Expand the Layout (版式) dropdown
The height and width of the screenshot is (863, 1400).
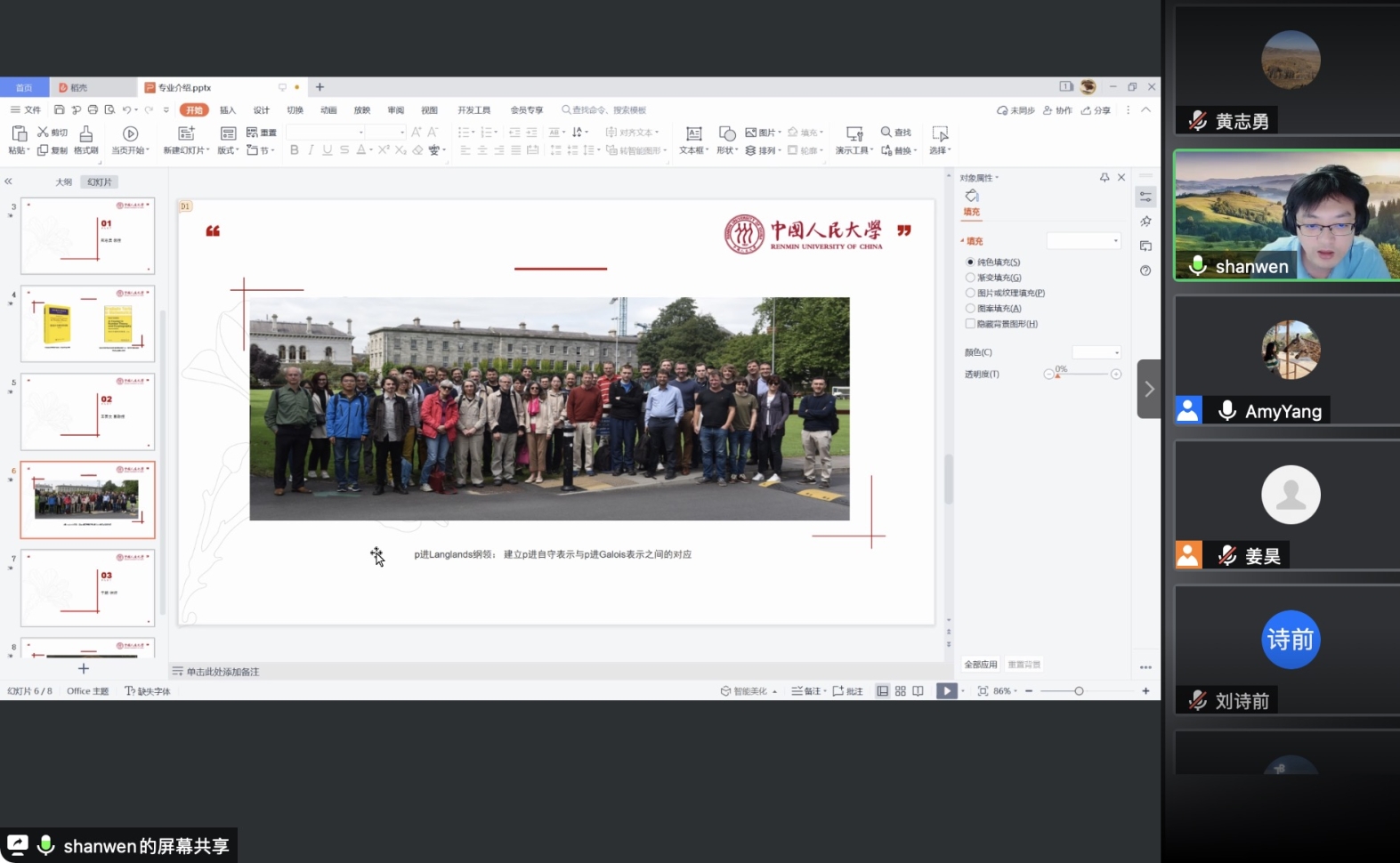pyautogui.click(x=229, y=150)
